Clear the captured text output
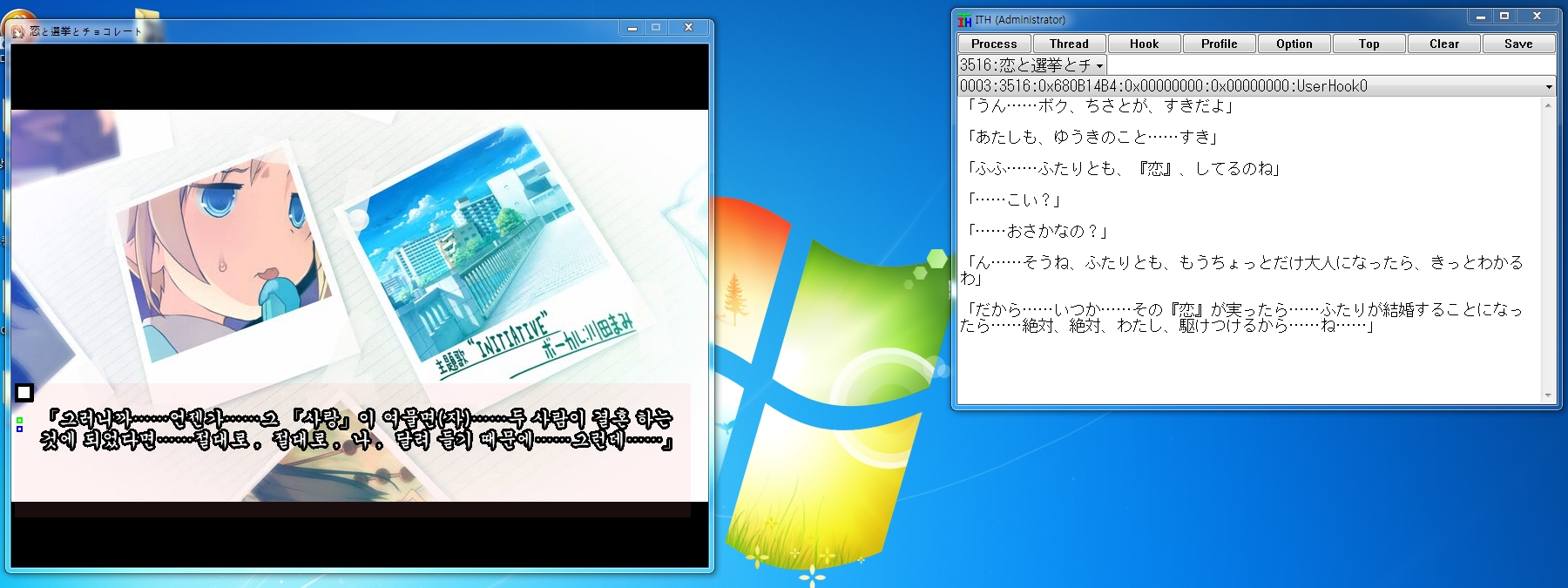This screenshot has width=1568, height=588. [1443, 44]
